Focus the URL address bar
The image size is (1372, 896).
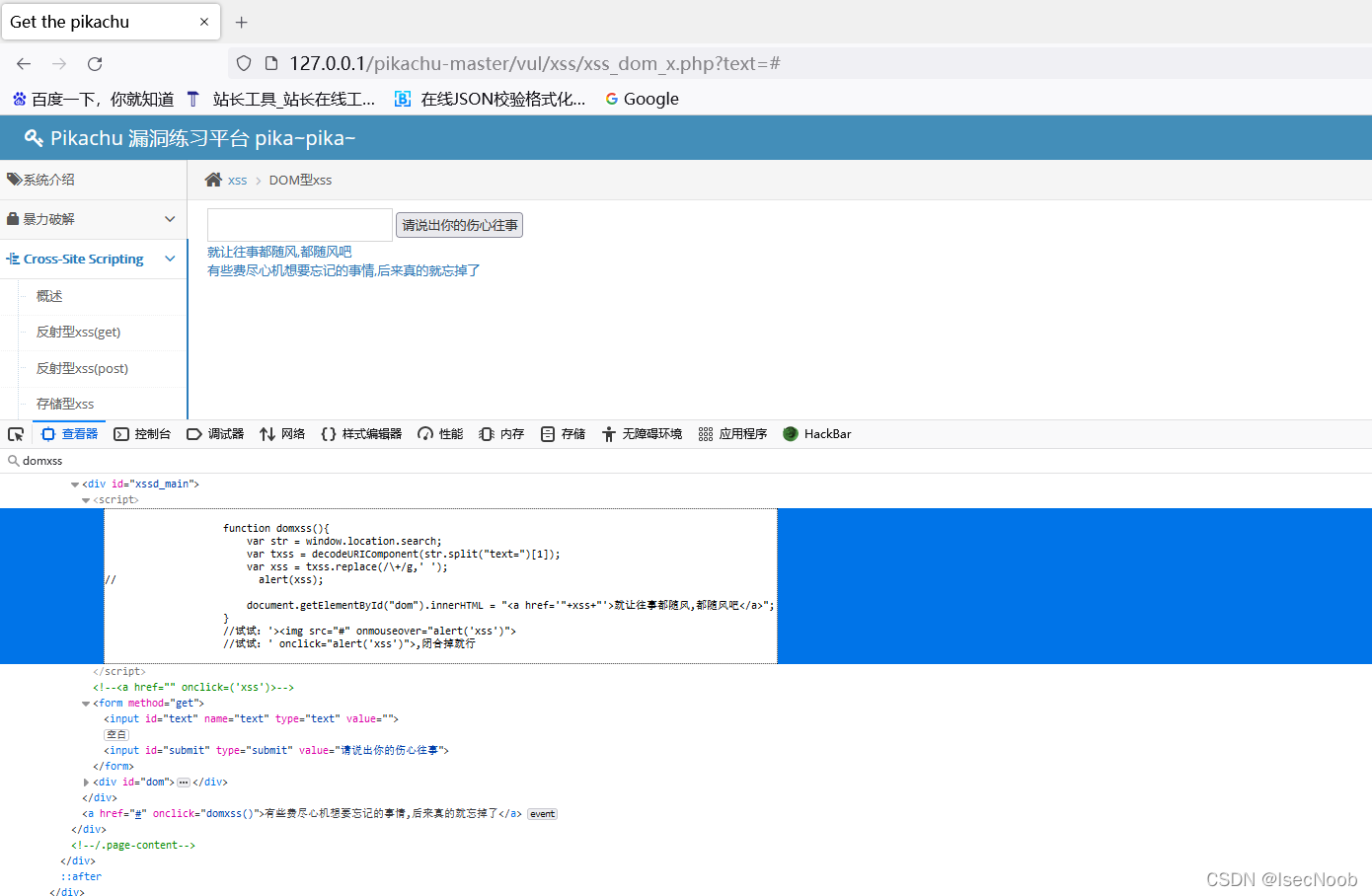coord(800,63)
